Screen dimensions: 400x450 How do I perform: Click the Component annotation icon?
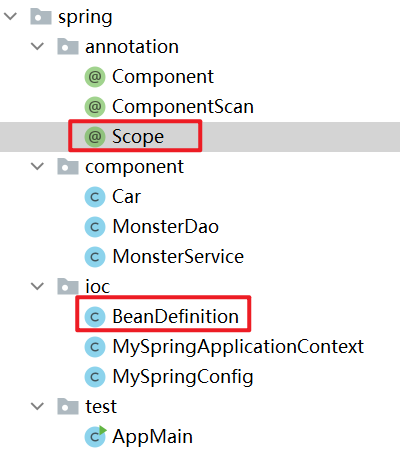coord(95,77)
